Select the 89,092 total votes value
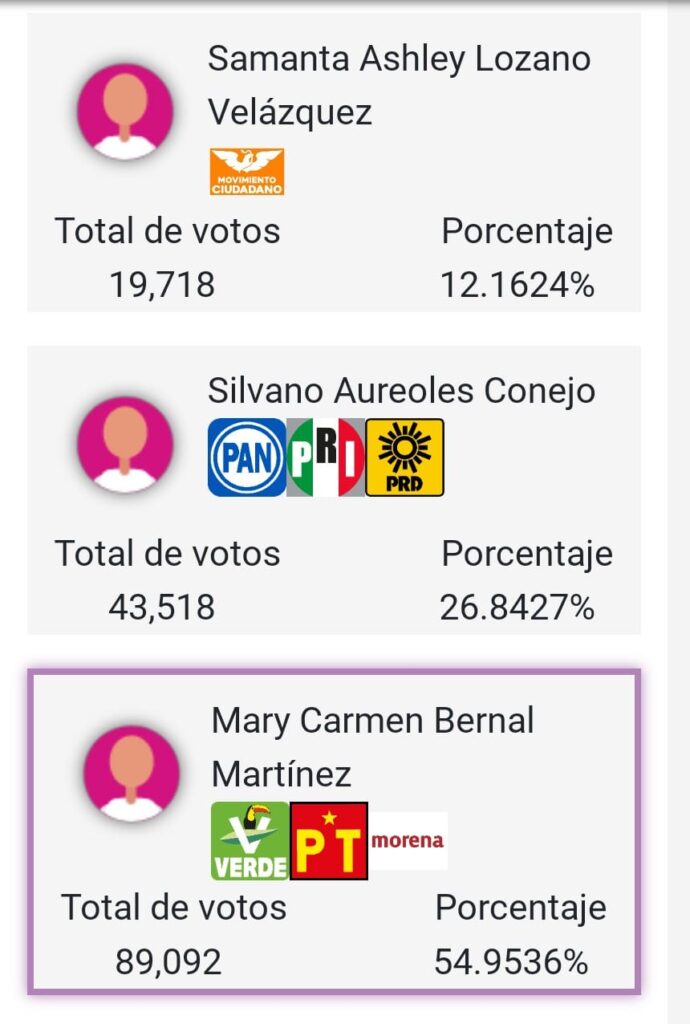This screenshot has width=690, height=1024. click(x=168, y=962)
